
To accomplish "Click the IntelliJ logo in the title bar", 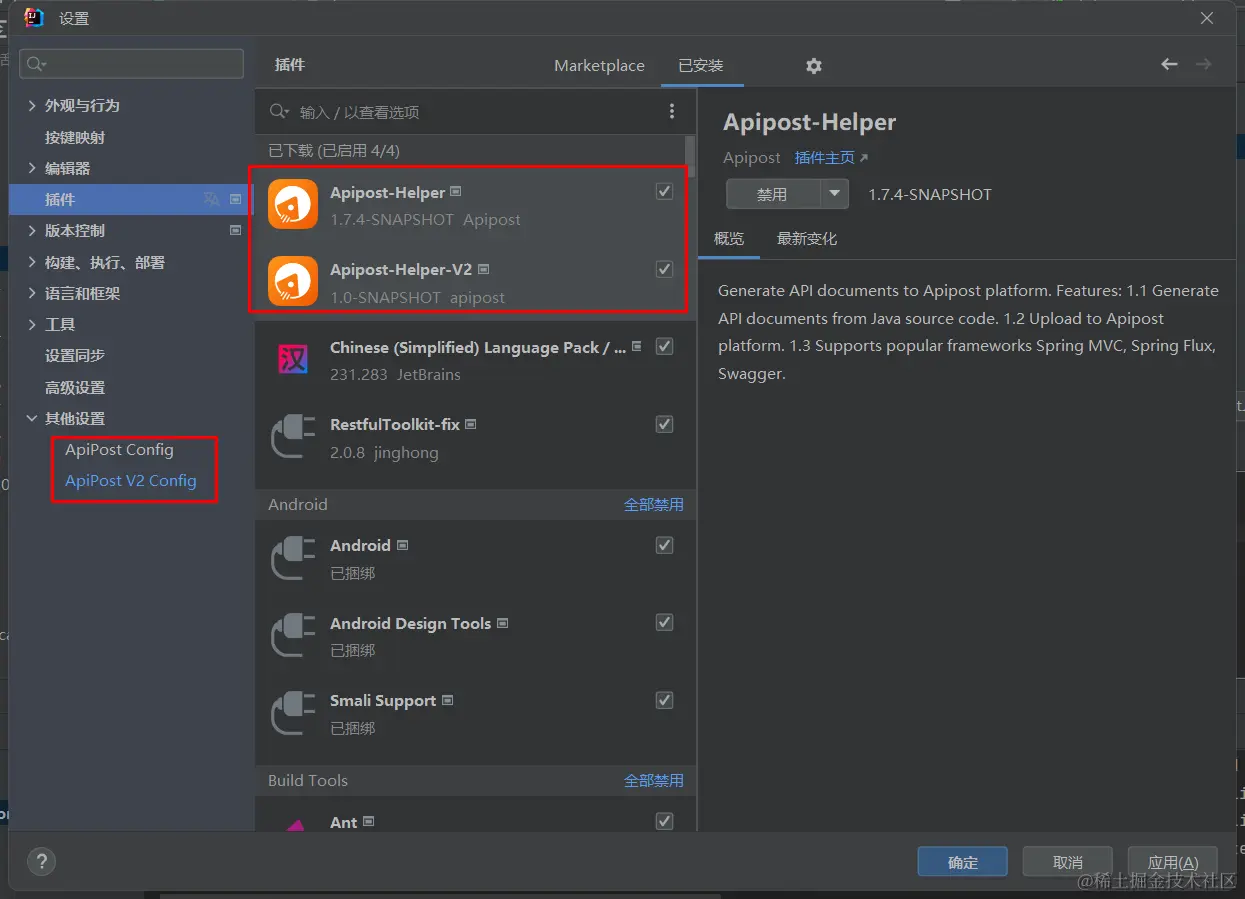I will [x=34, y=17].
